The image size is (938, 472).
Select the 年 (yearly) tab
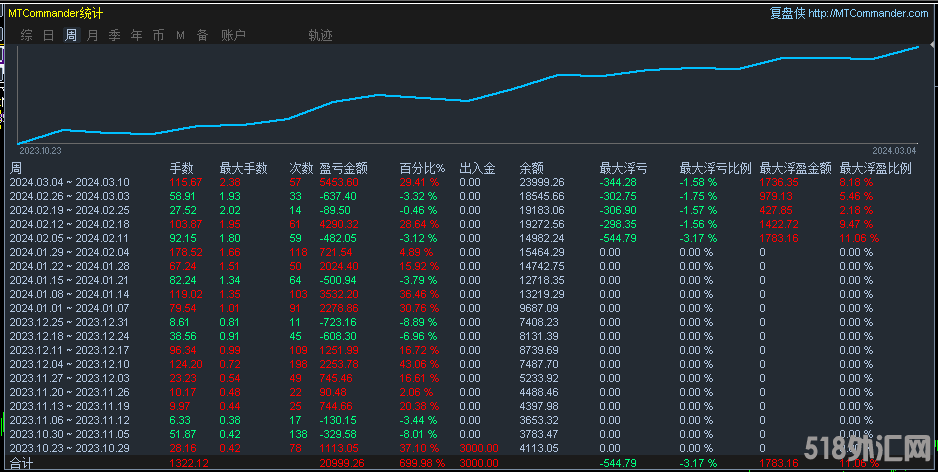(137, 35)
